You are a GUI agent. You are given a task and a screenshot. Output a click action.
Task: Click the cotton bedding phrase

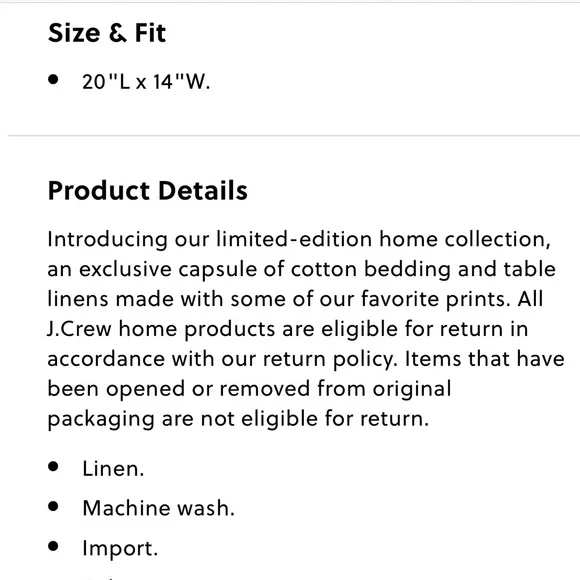[x=371, y=270]
